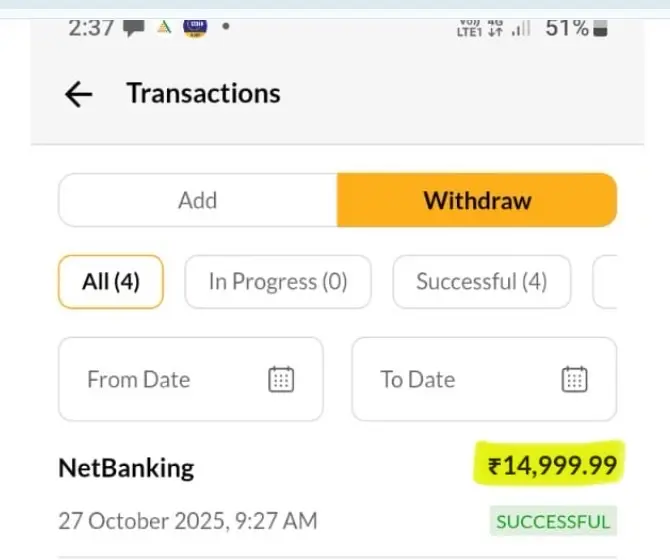Open the To Date calendar icon
The width and height of the screenshot is (670, 560).
(x=574, y=379)
